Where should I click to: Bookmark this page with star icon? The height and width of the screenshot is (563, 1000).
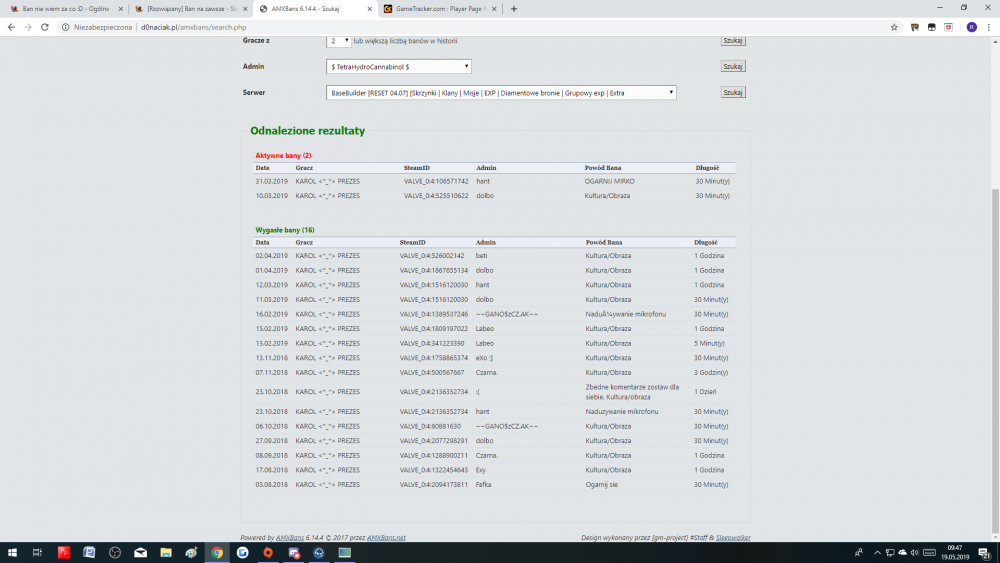tap(894, 27)
